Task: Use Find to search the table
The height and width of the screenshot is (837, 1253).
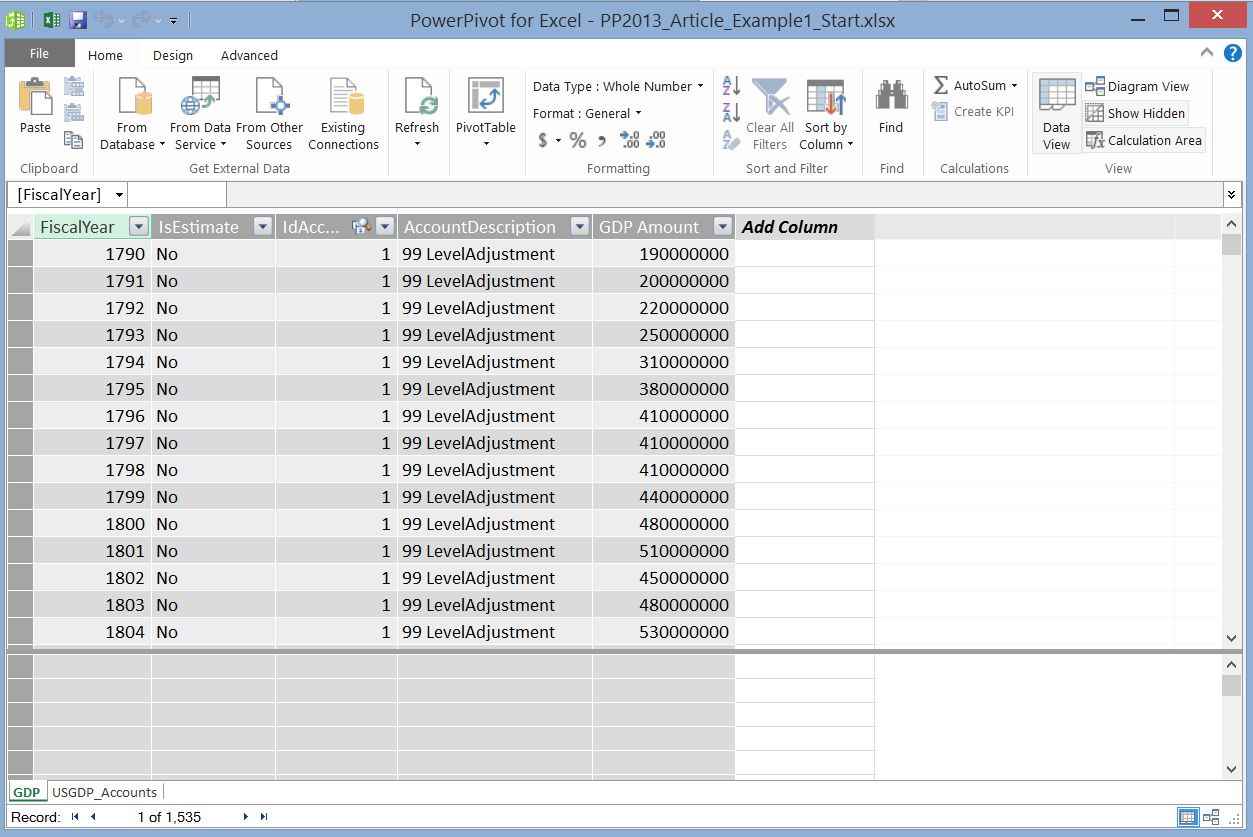Action: [890, 110]
